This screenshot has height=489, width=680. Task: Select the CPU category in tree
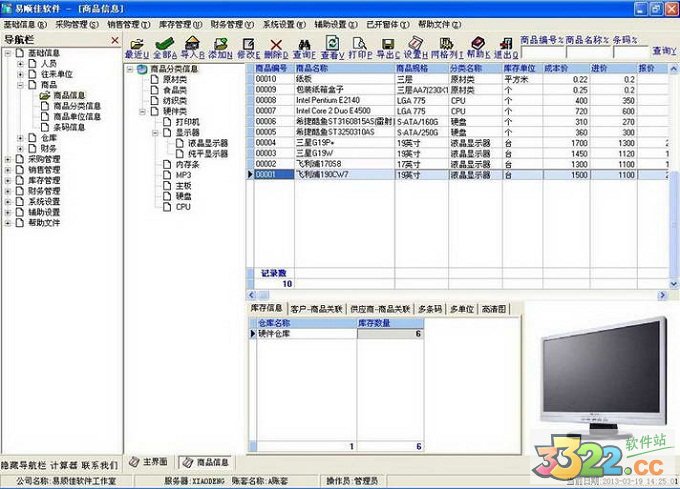[x=183, y=207]
